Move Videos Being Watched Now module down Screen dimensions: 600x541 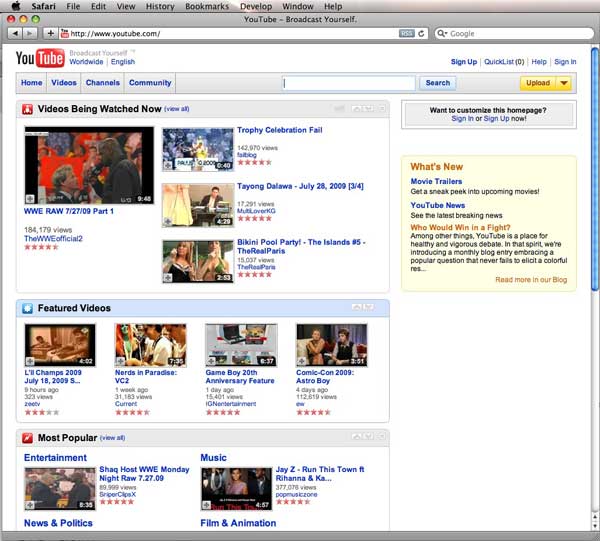point(368,109)
